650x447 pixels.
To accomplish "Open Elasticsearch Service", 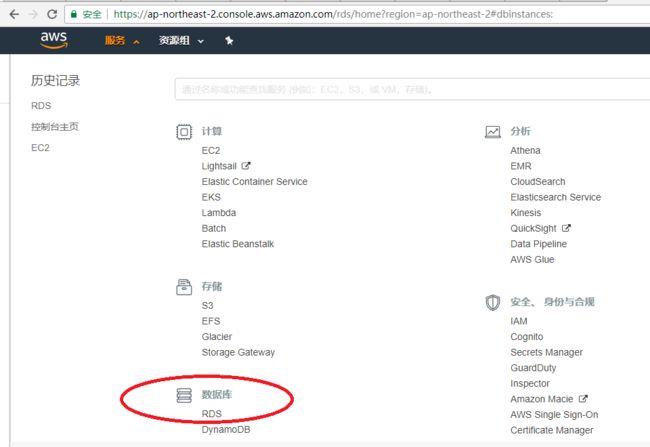I will click(556, 197).
